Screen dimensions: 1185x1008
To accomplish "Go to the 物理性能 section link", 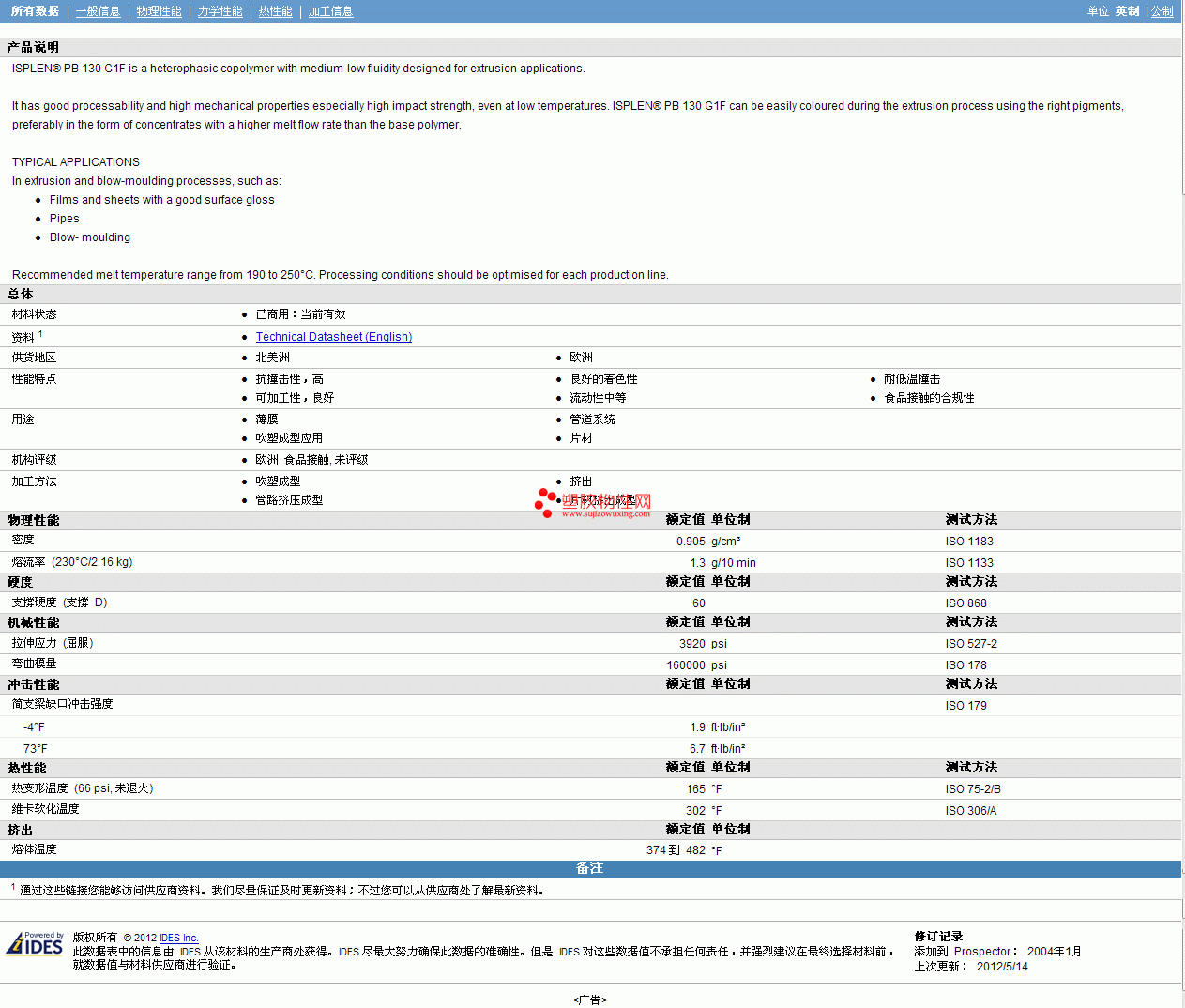I will (160, 11).
